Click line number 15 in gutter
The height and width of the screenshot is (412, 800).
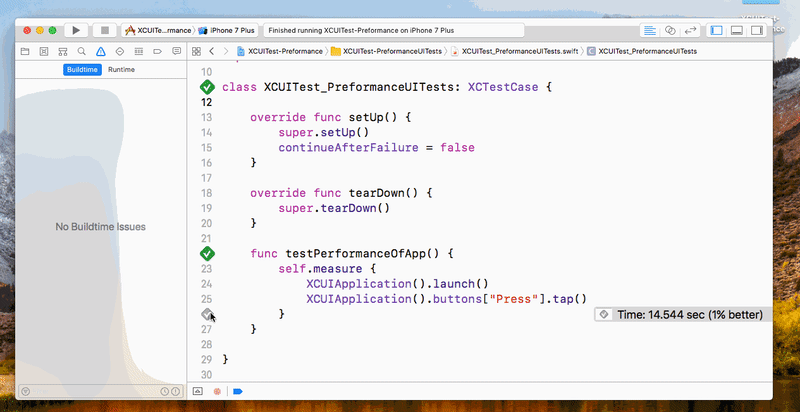[206, 148]
